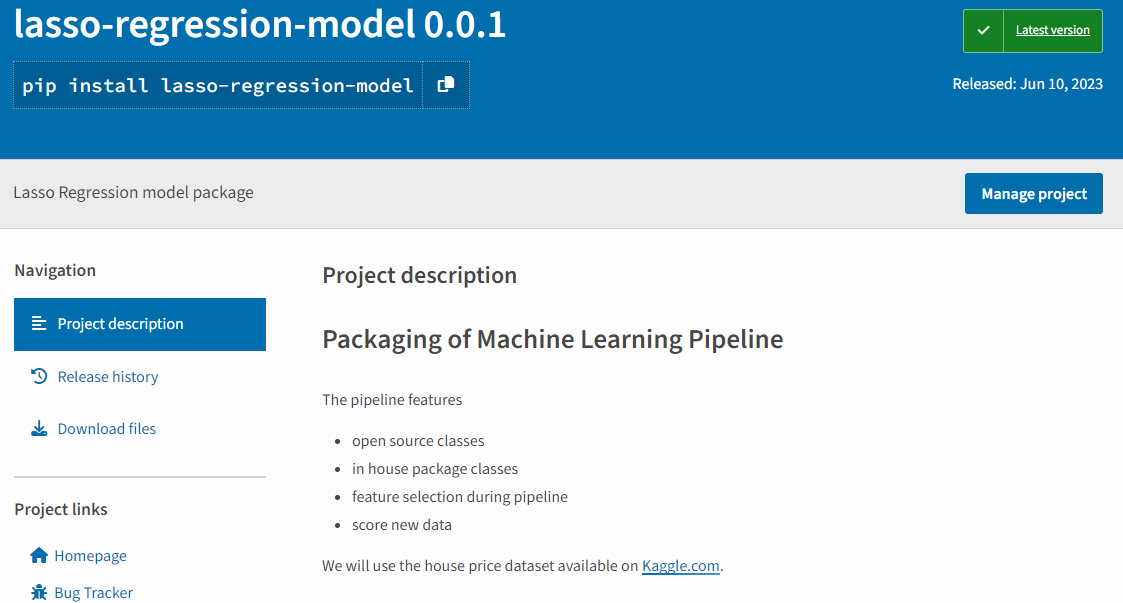This screenshot has width=1123, height=603.
Task: Click the Bug Tracker bug icon
Action: (x=39, y=593)
